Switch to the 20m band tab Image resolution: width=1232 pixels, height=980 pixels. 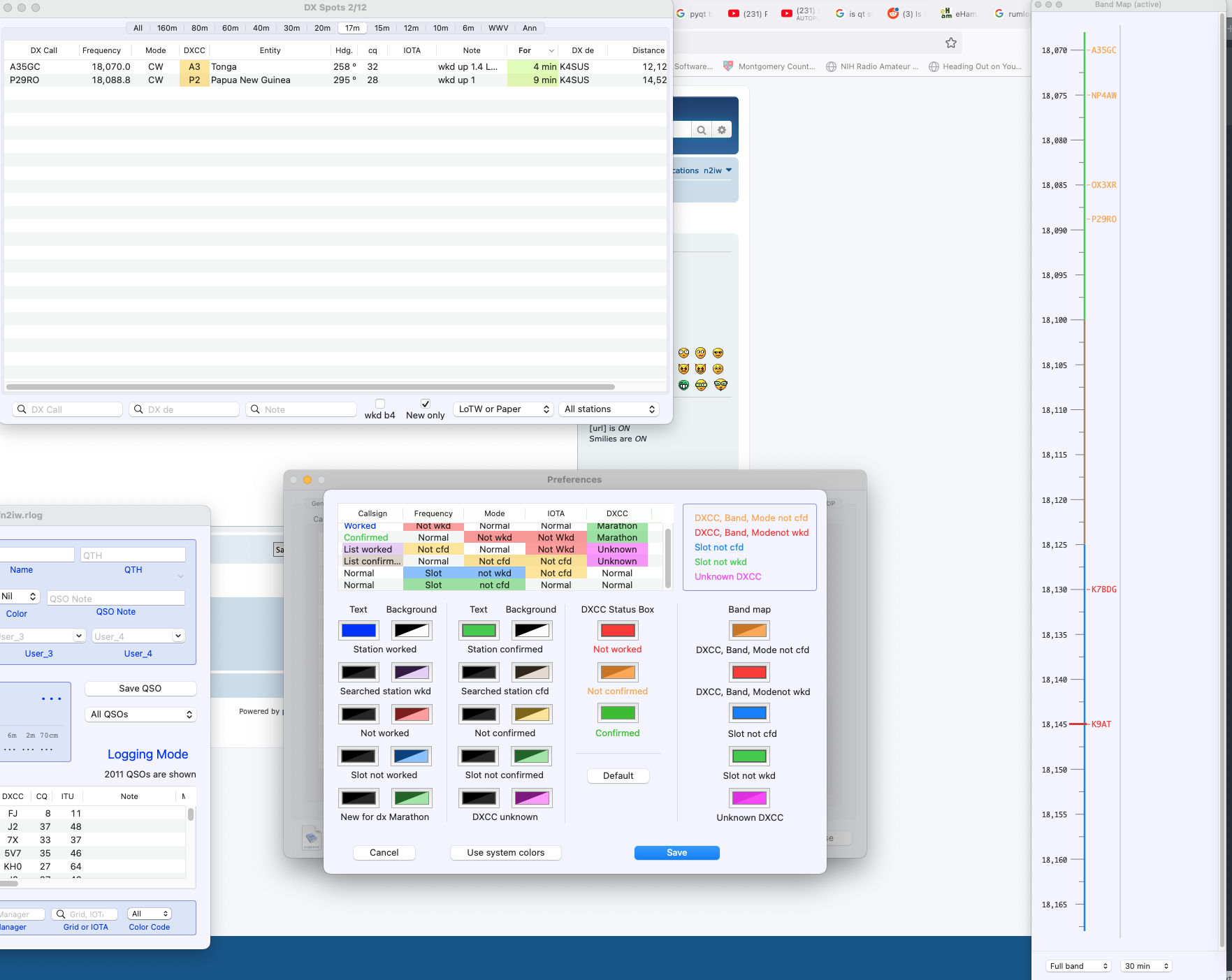tap(322, 28)
